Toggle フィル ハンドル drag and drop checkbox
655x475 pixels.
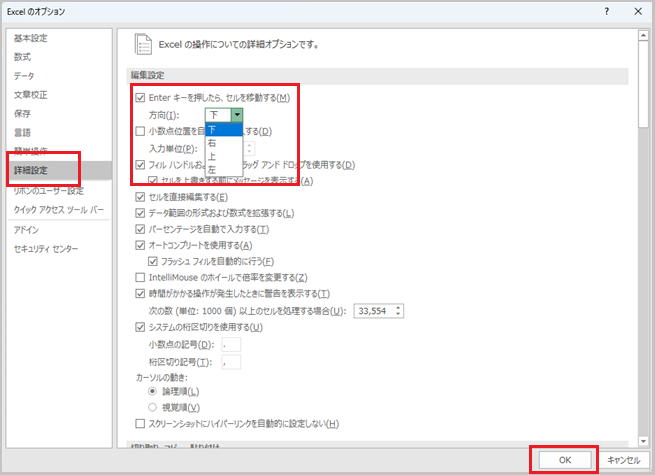tap(140, 165)
